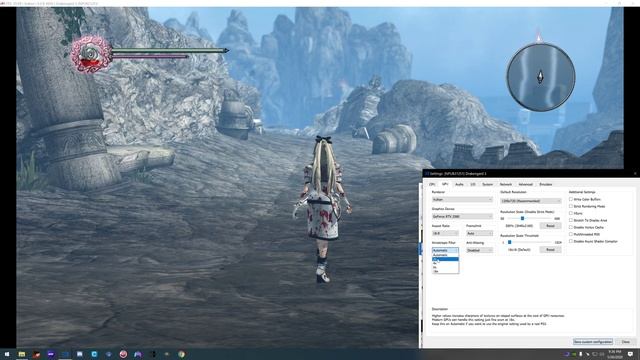Close the settings dialog with X

click(635, 173)
